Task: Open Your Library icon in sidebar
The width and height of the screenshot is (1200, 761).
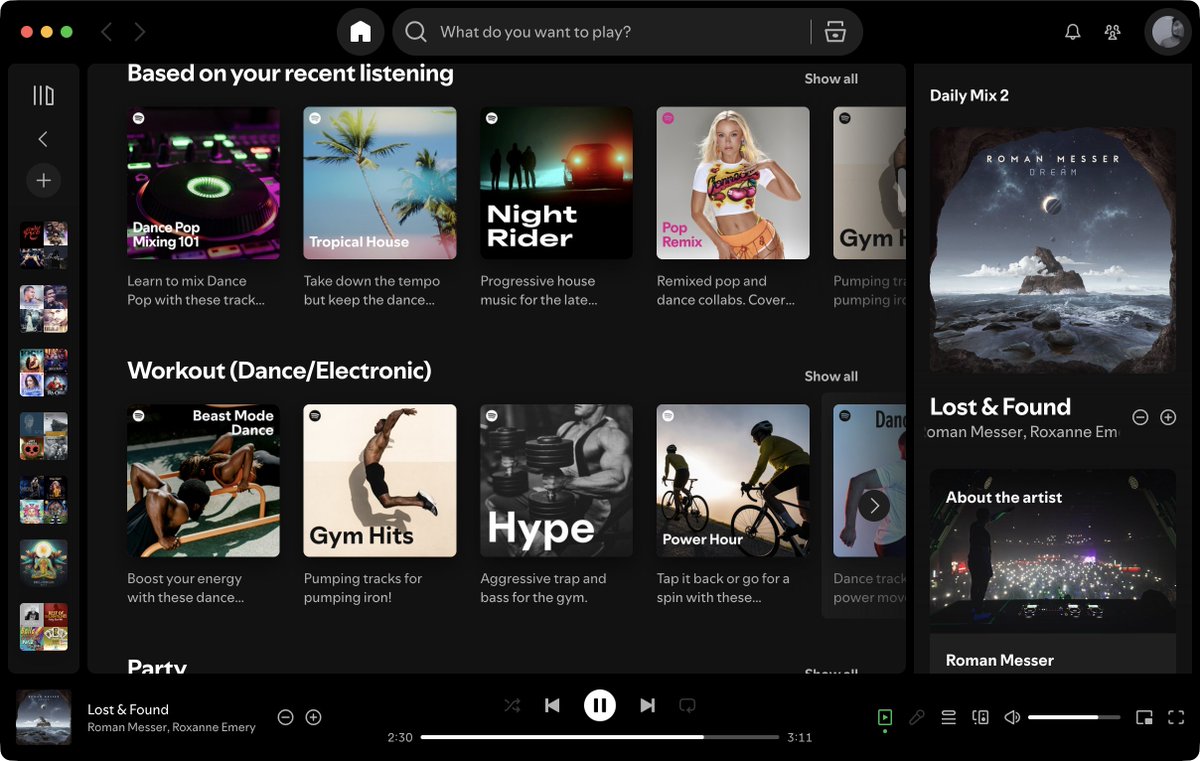Action: [43, 95]
